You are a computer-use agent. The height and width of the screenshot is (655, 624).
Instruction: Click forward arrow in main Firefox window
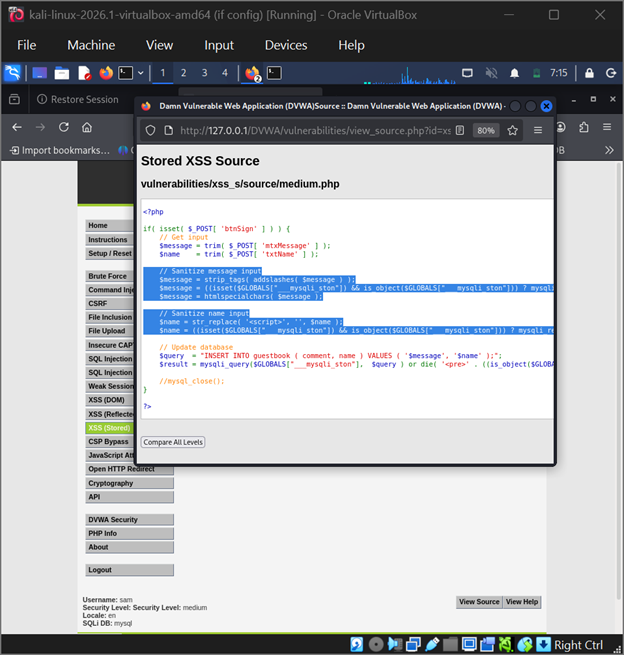click(x=40, y=127)
